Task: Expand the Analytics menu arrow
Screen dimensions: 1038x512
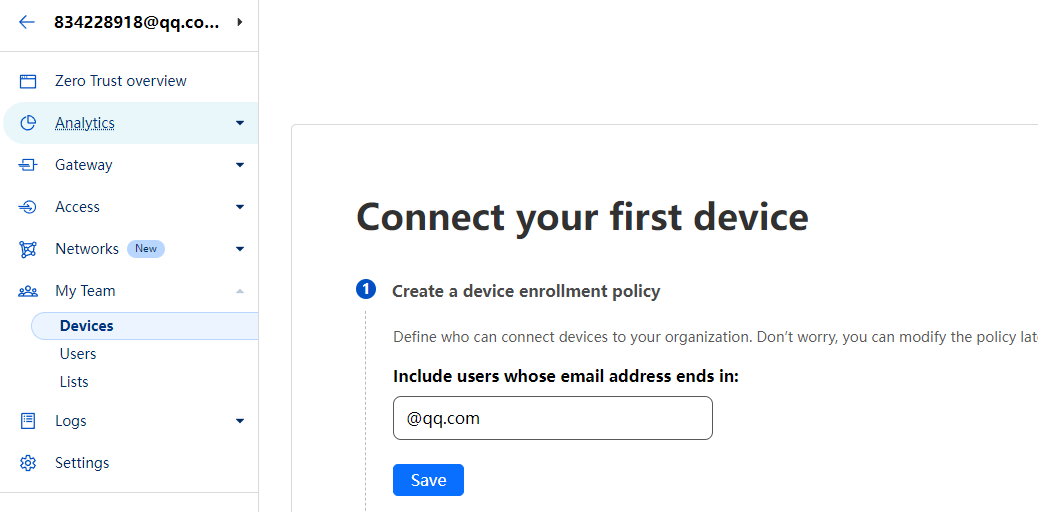Action: (239, 123)
